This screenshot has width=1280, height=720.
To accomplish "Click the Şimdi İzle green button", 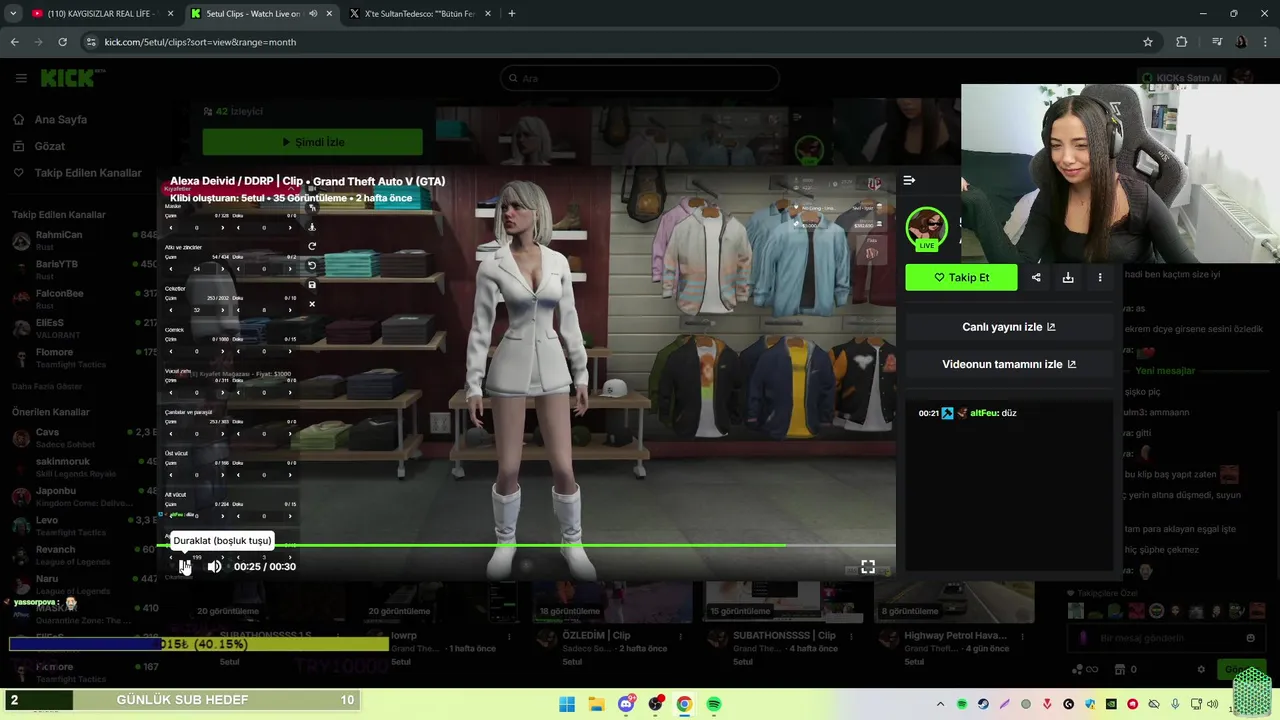I will click(x=312, y=142).
